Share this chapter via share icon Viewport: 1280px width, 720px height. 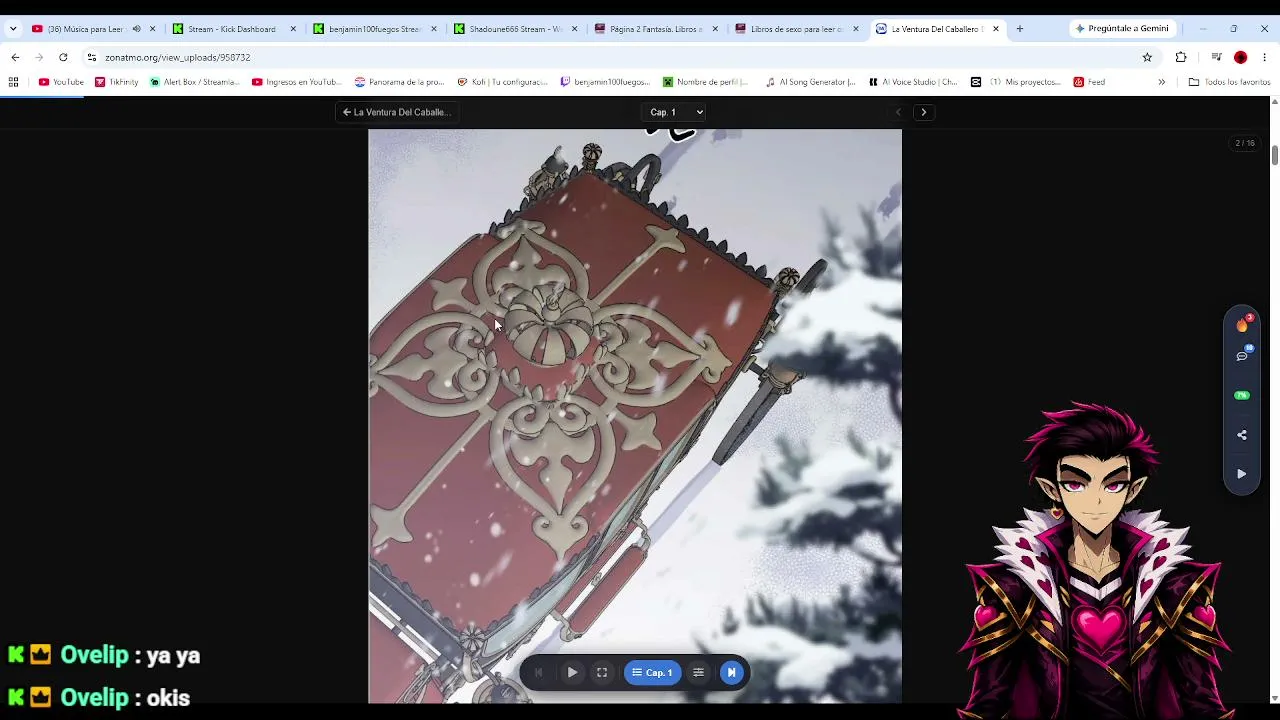point(1242,435)
